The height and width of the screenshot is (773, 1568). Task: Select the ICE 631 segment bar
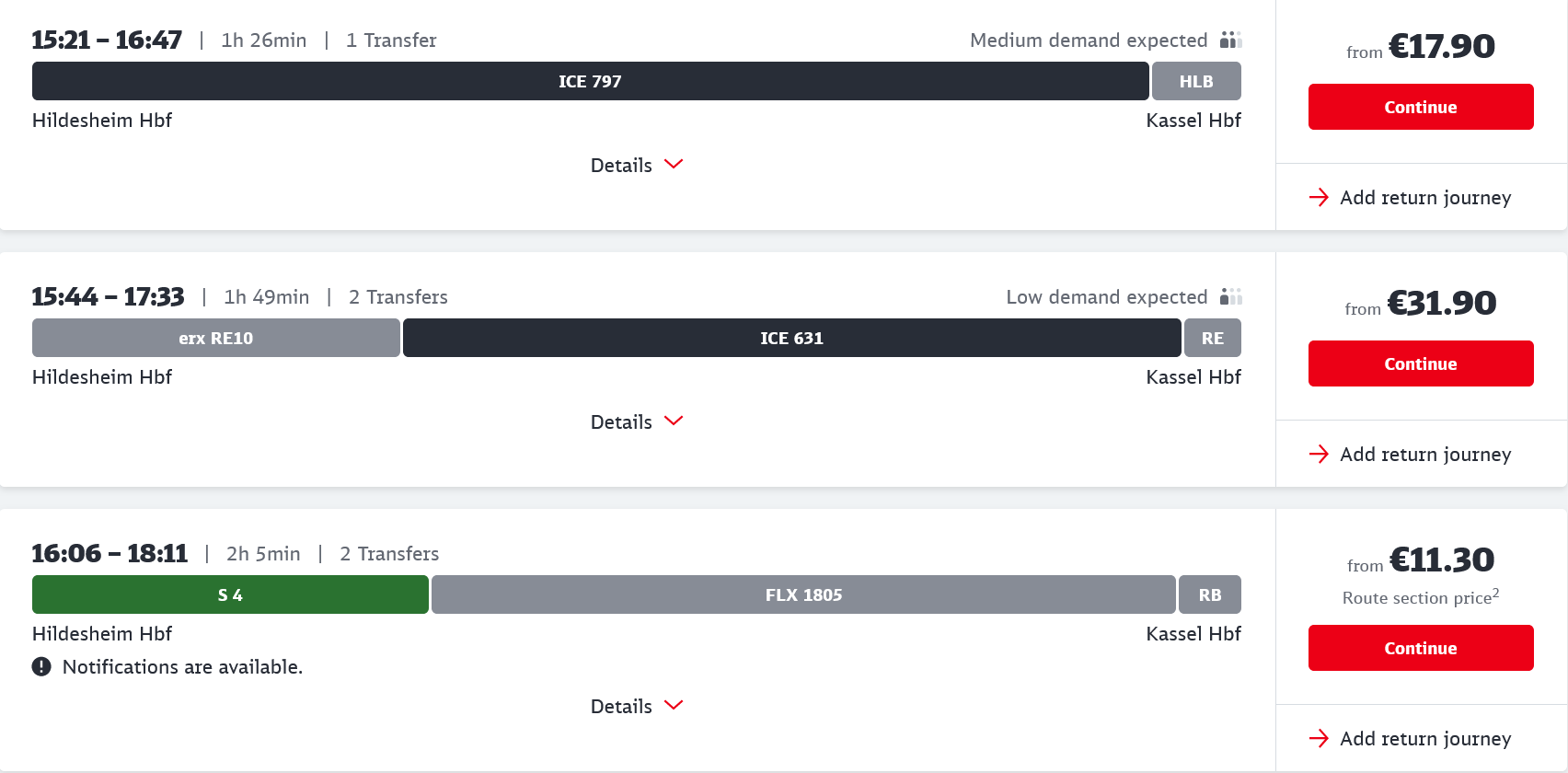coord(791,338)
